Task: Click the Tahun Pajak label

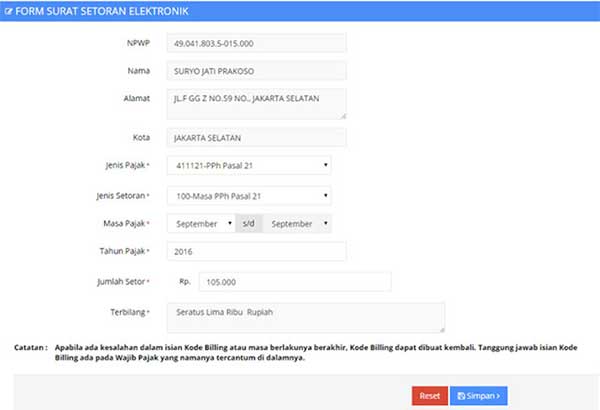Action: pyautogui.click(x=124, y=251)
